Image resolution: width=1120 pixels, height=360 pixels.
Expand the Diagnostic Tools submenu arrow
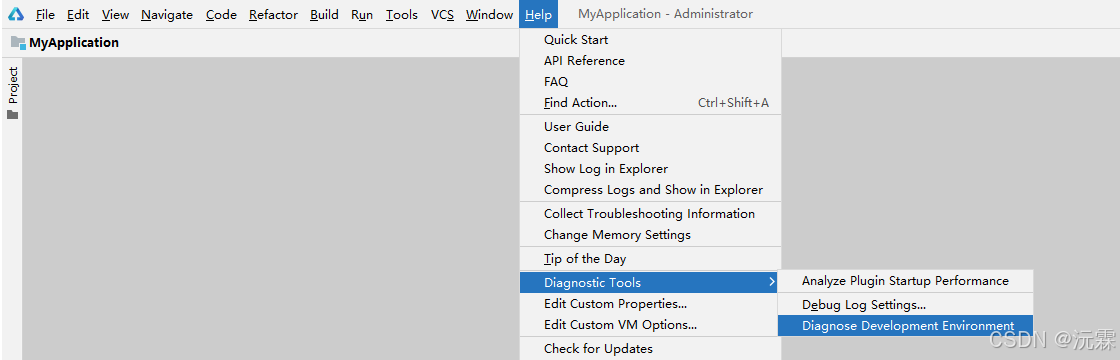(771, 282)
